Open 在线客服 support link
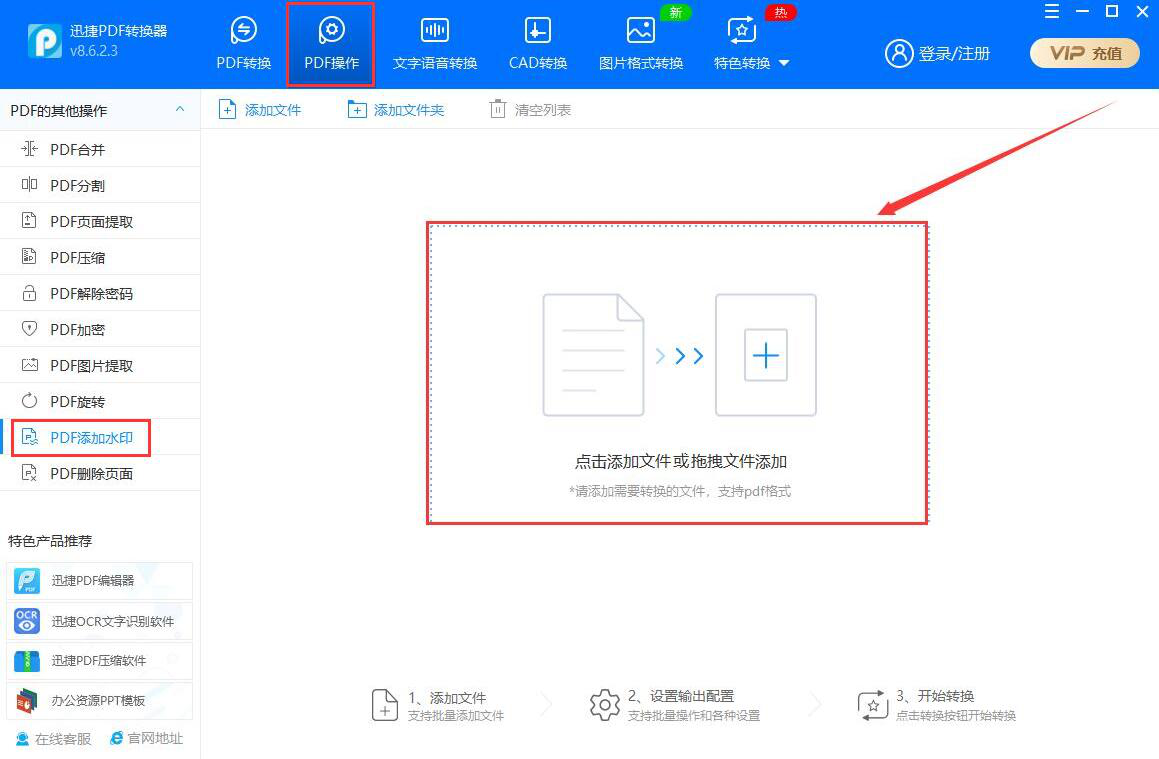 53,739
